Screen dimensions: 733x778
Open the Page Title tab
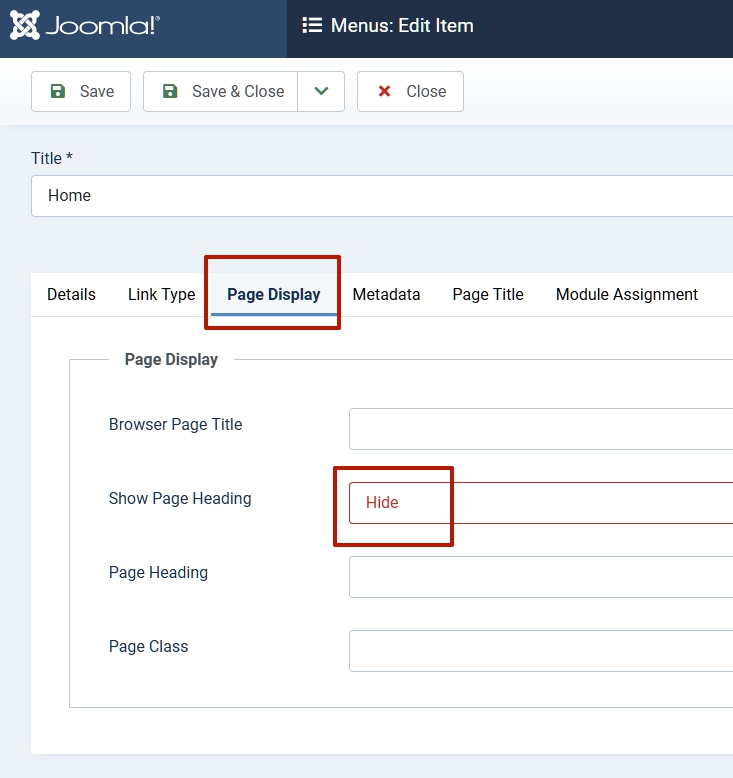click(487, 294)
